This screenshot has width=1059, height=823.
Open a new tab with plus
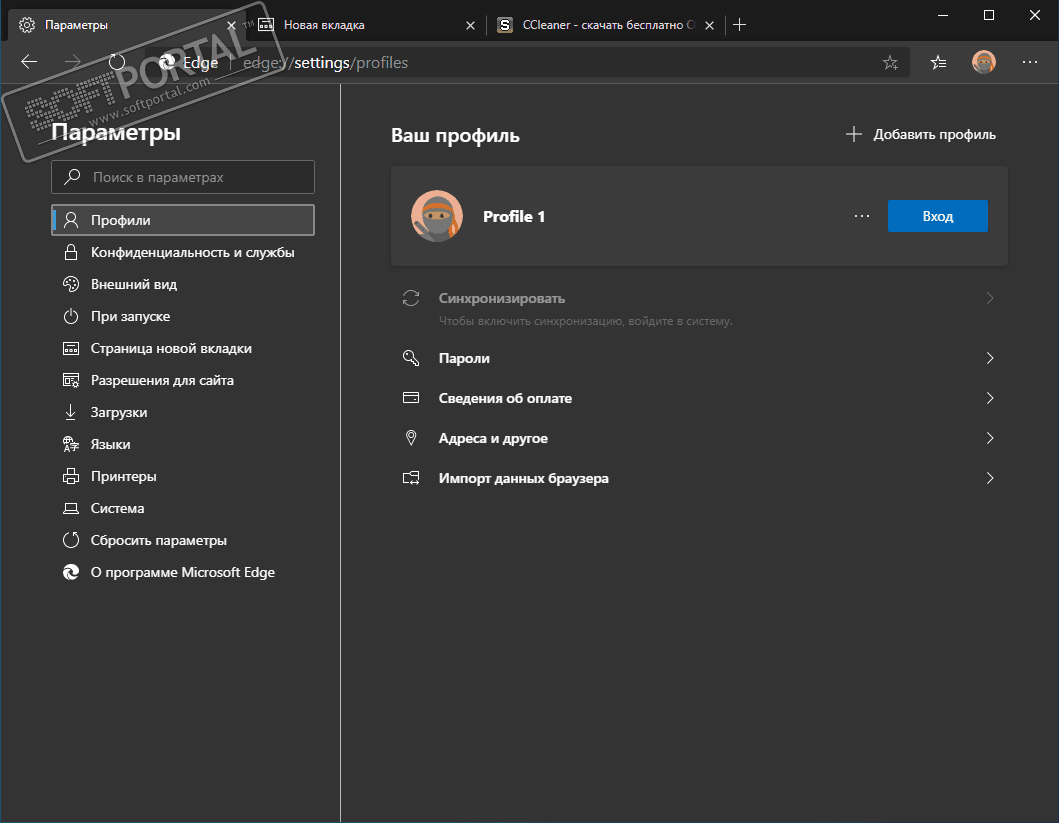click(740, 25)
